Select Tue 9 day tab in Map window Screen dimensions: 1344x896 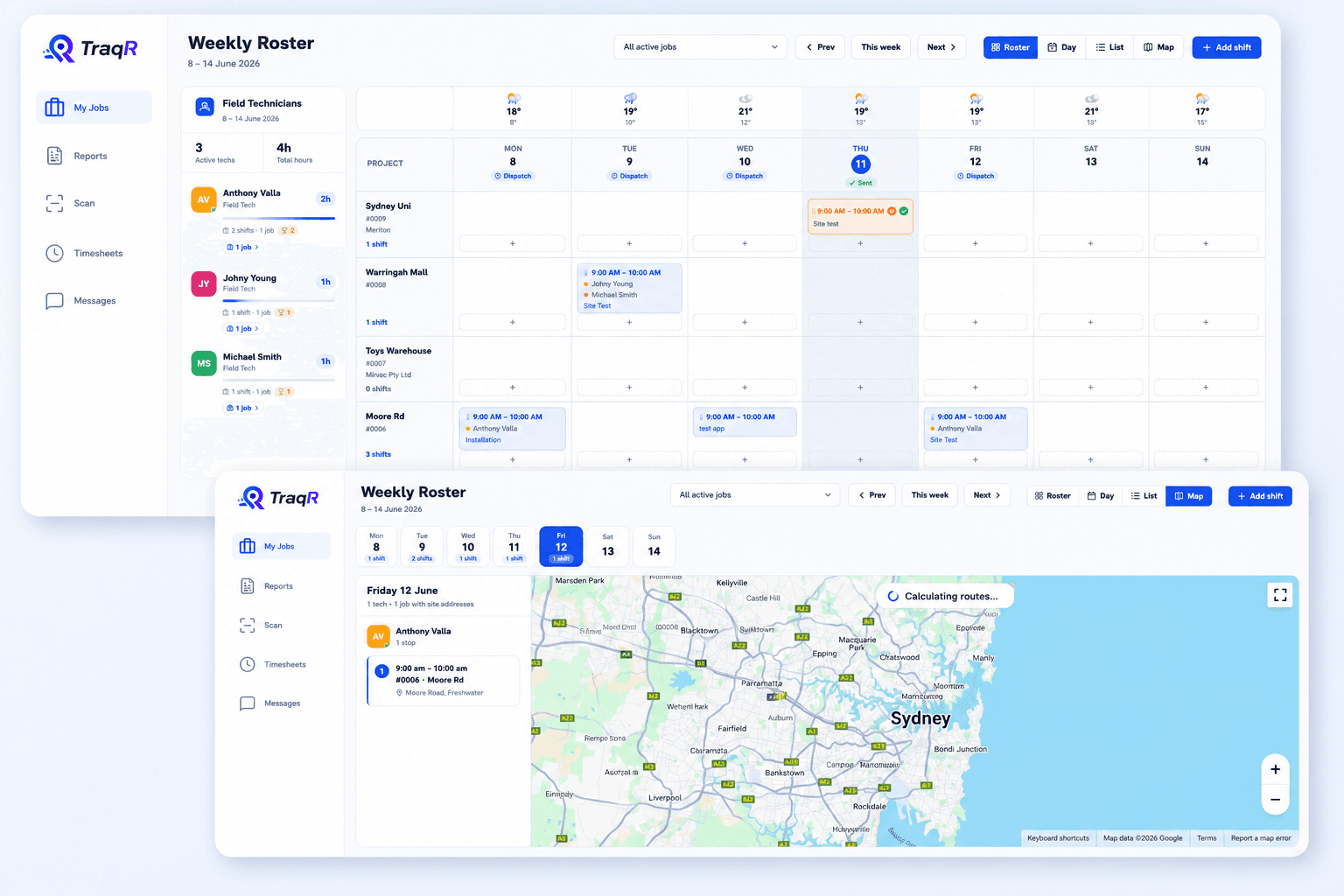tap(422, 547)
